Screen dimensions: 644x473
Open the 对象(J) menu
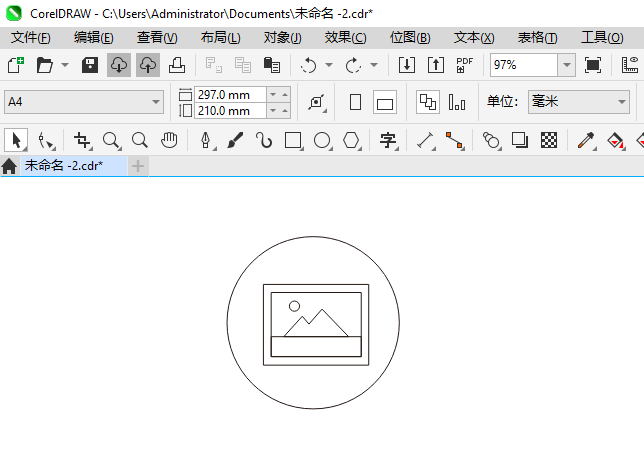point(283,38)
